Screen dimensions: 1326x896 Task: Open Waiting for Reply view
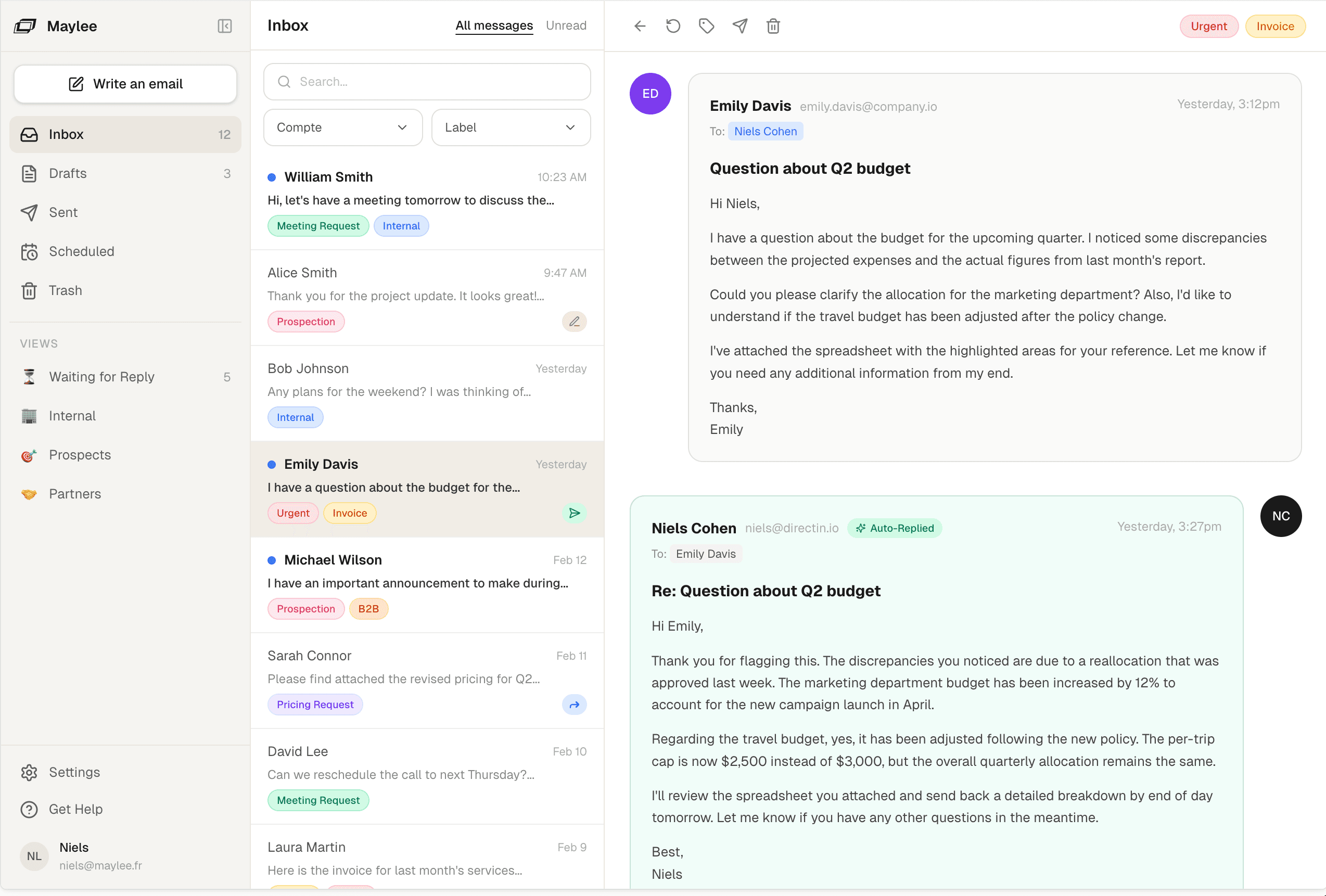point(101,377)
